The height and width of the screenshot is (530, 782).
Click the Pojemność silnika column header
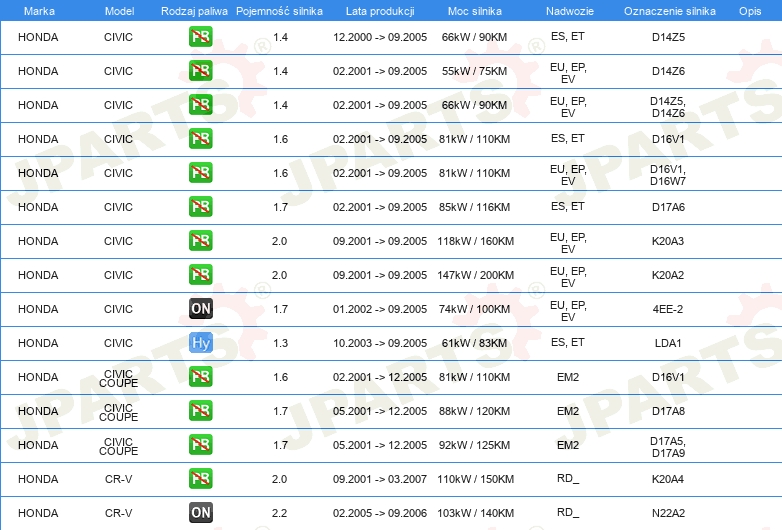279,11
